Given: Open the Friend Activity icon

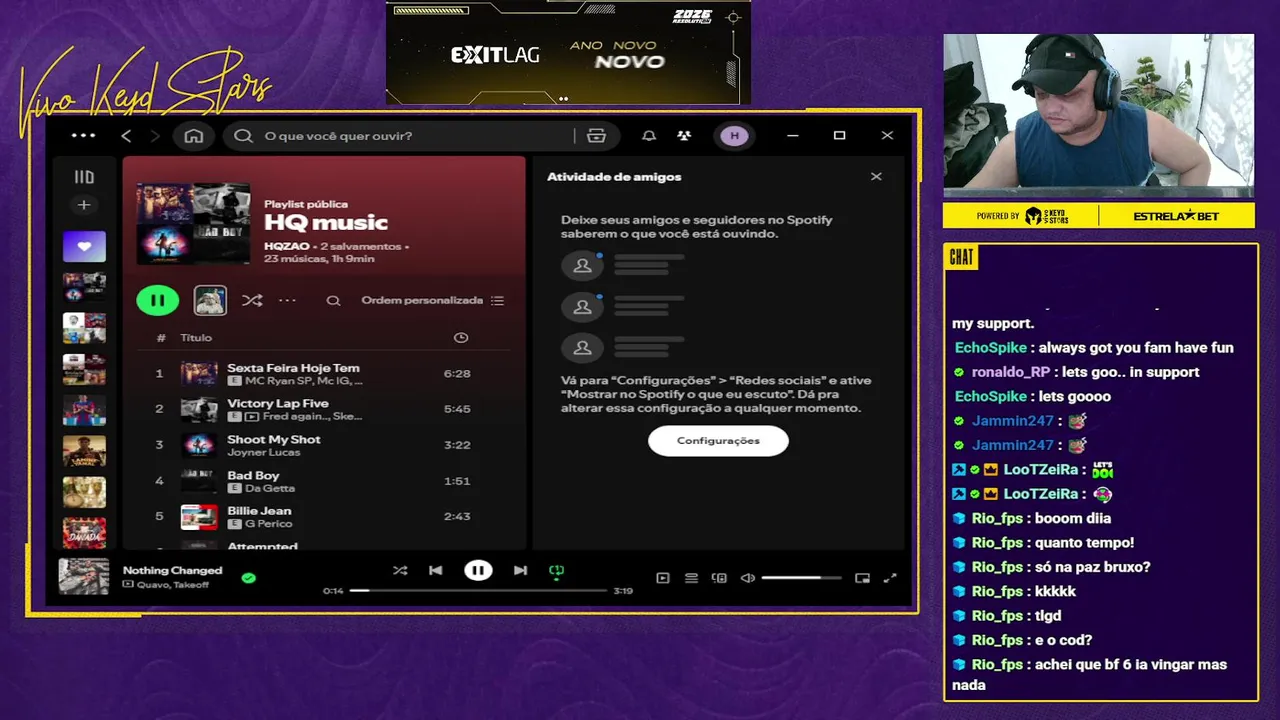Looking at the screenshot, I should (684, 136).
